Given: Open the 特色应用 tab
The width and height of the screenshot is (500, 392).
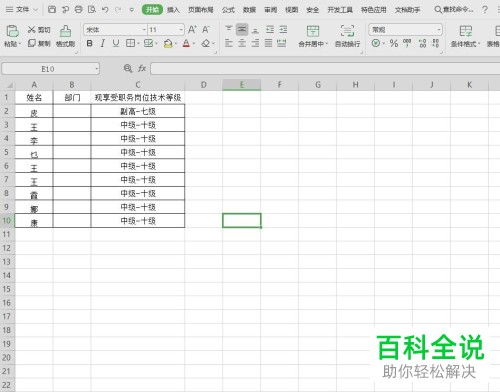Looking at the screenshot, I should click(x=374, y=10).
